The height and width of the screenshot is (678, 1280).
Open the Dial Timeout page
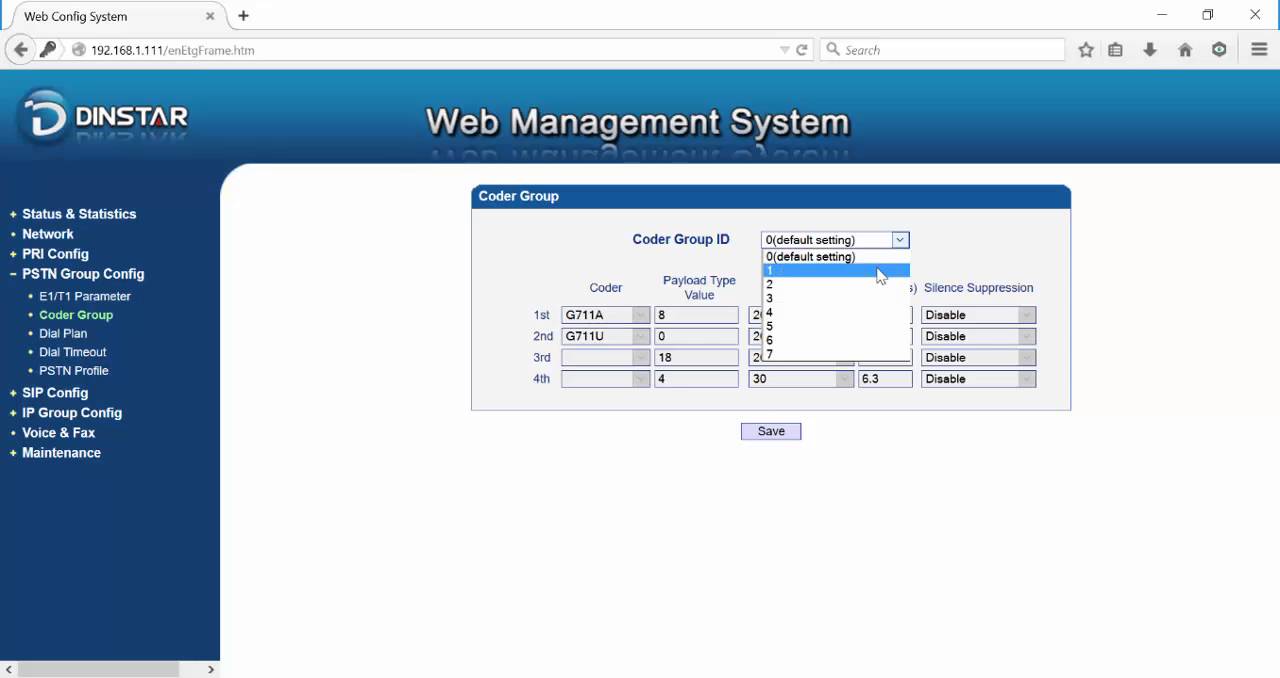[73, 352]
